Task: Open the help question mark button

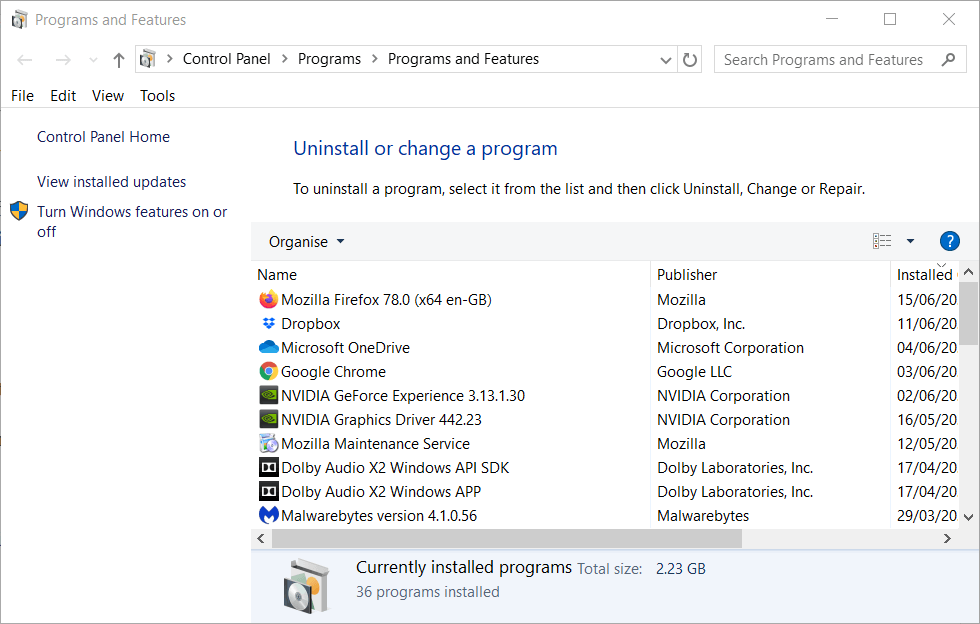Action: (949, 241)
